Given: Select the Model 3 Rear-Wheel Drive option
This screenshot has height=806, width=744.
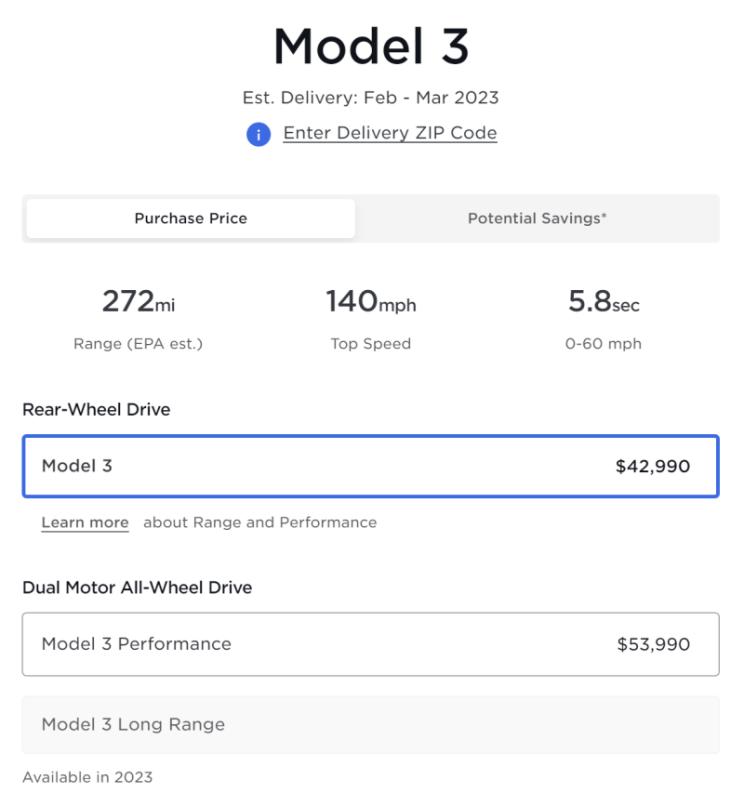Looking at the screenshot, I should [370, 466].
